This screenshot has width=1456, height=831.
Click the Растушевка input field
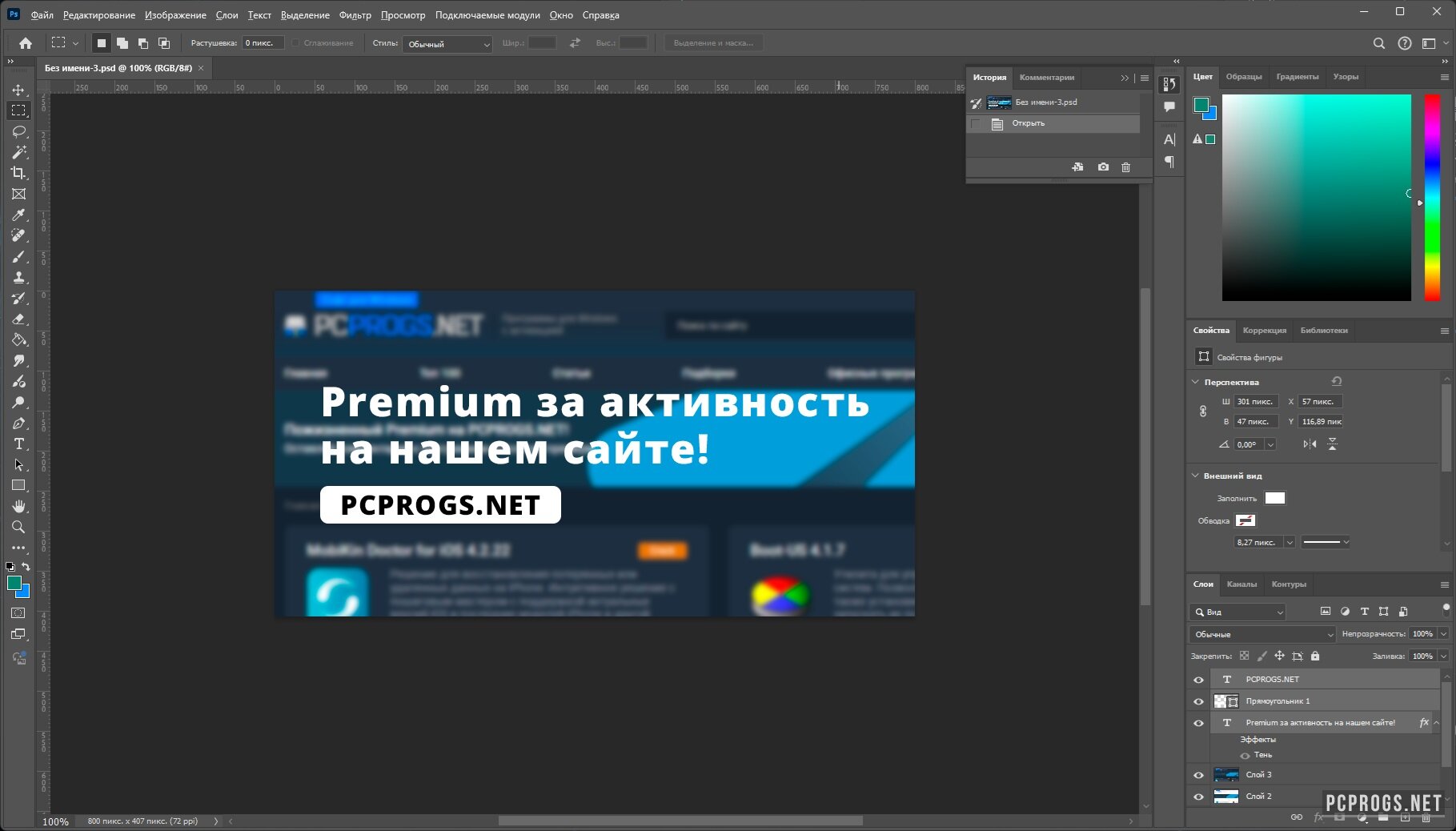(x=263, y=43)
